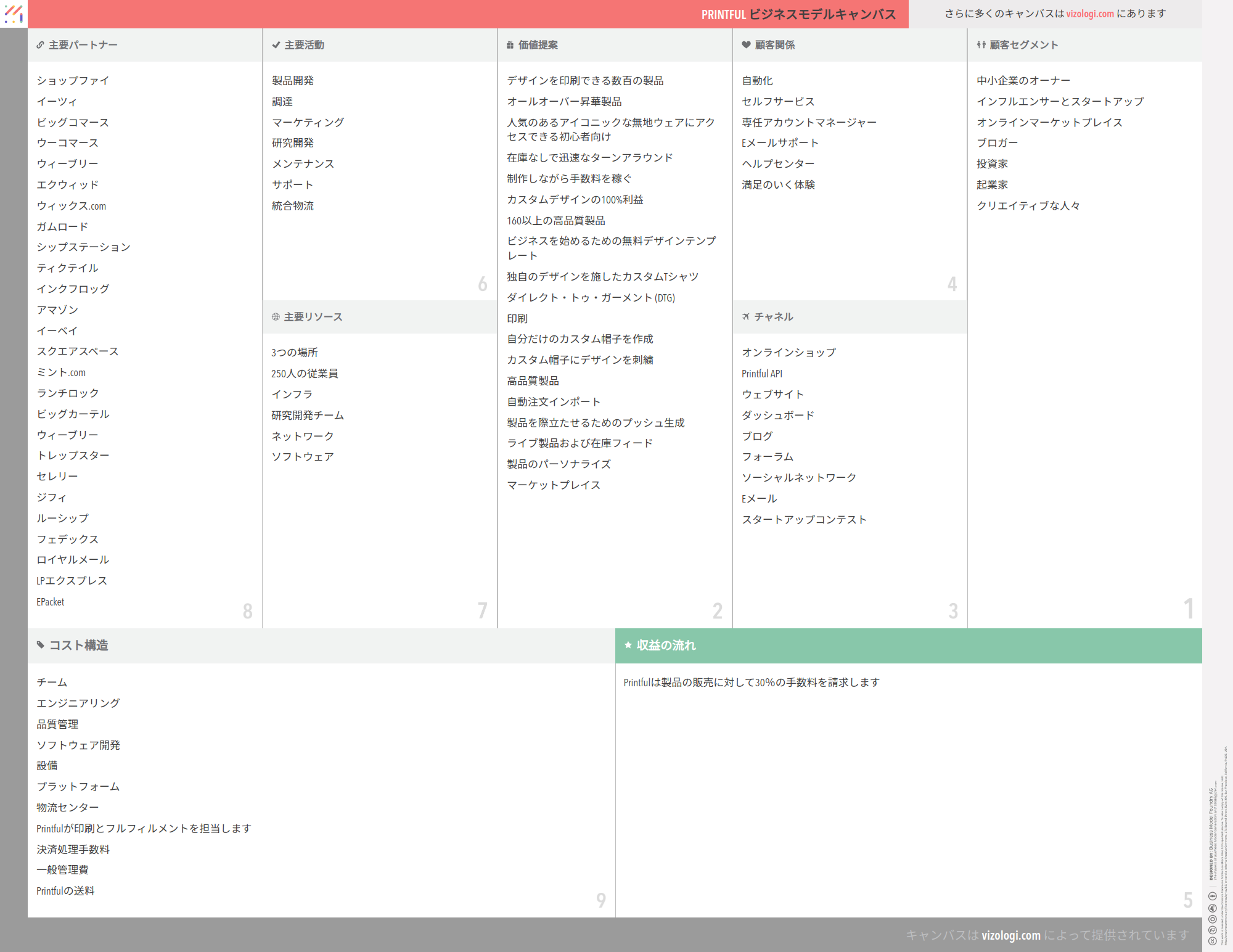Click the plane icon beside チャネル

point(746,317)
